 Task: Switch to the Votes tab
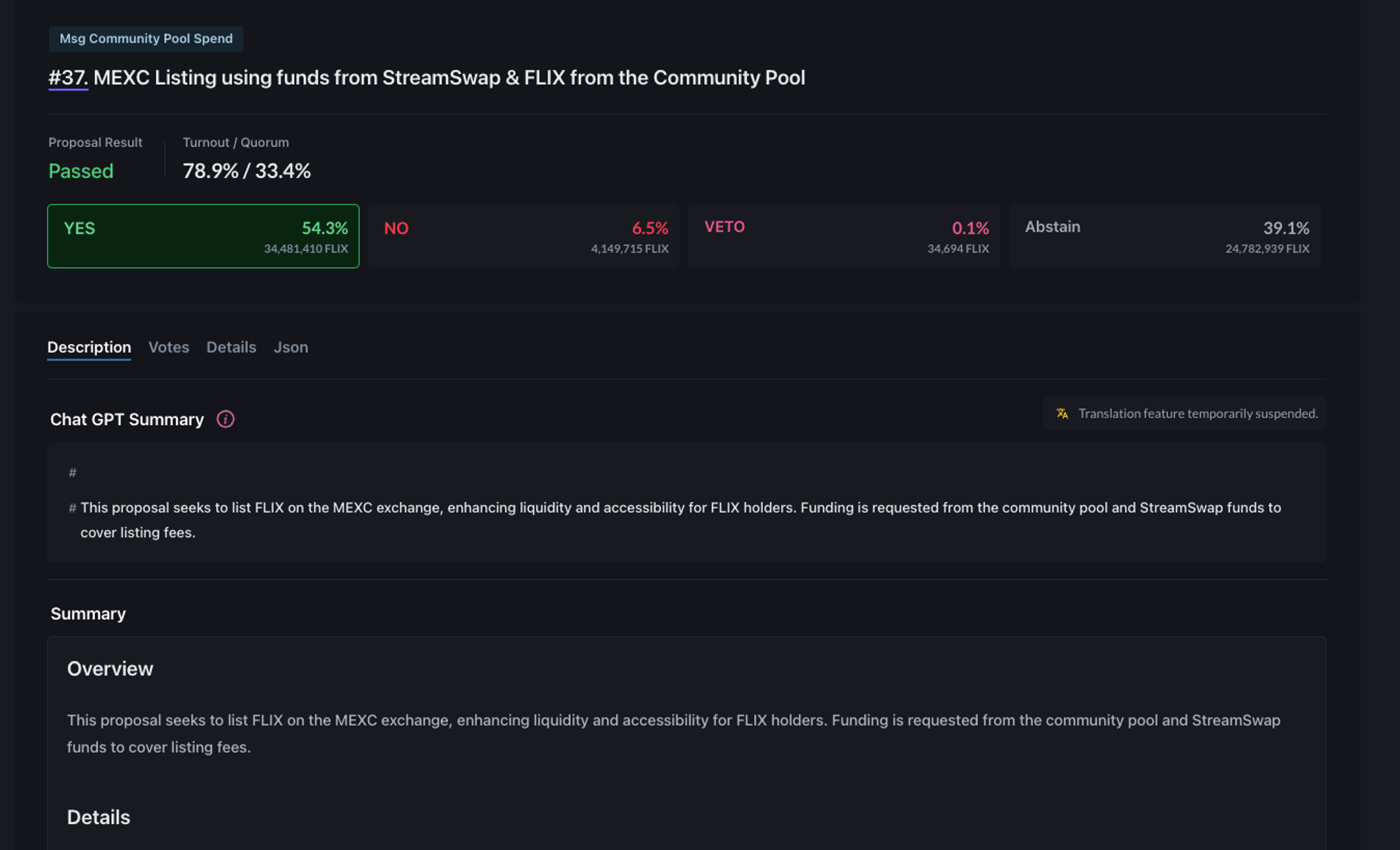point(169,347)
